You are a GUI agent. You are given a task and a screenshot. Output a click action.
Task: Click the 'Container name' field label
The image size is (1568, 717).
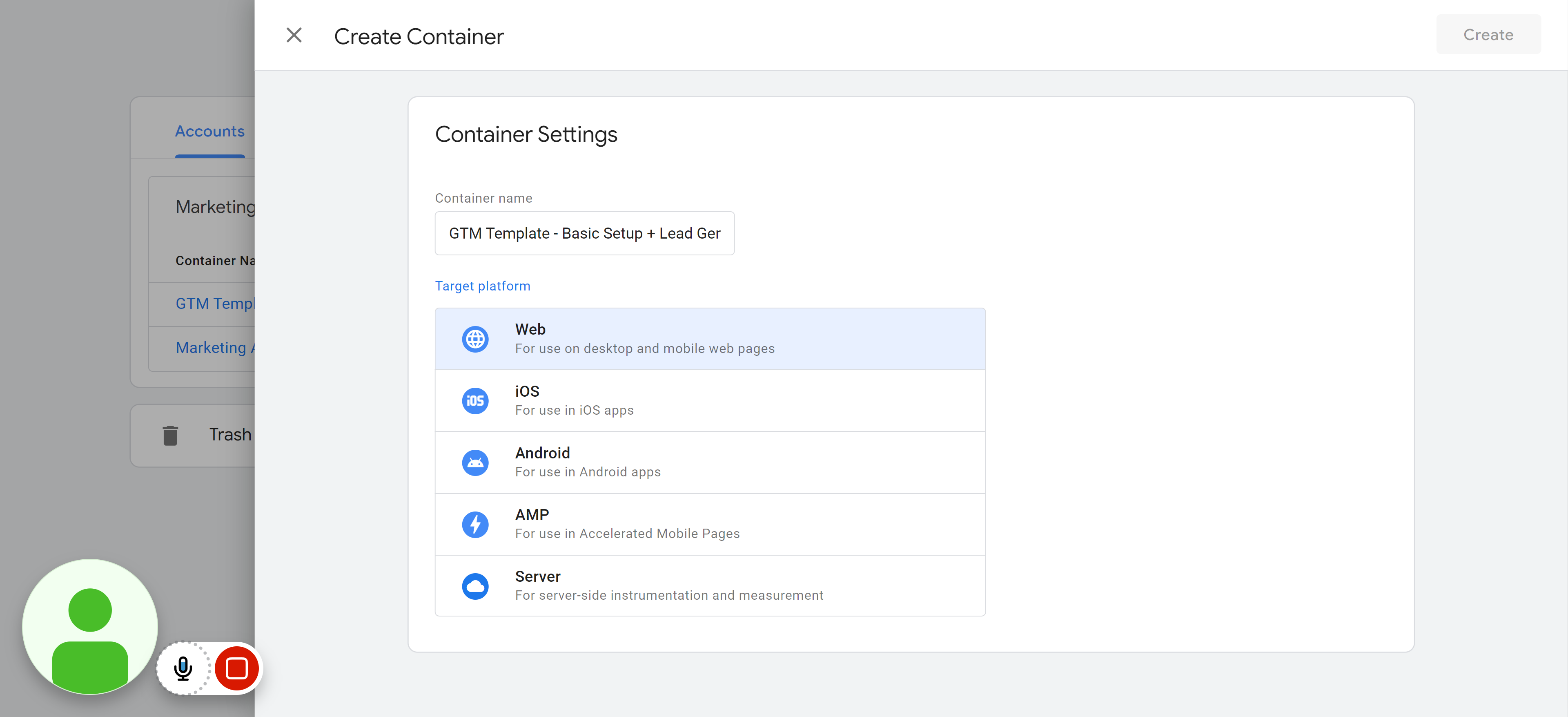[x=483, y=198]
